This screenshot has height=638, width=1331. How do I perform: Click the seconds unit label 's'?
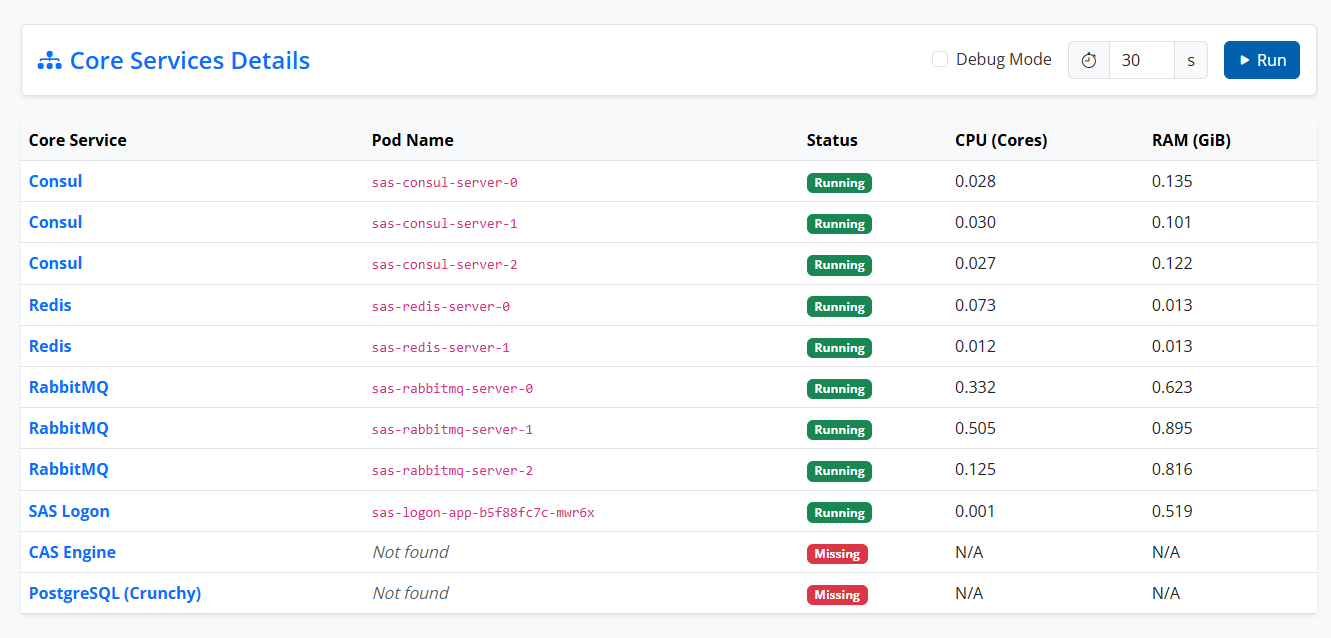[1191, 60]
